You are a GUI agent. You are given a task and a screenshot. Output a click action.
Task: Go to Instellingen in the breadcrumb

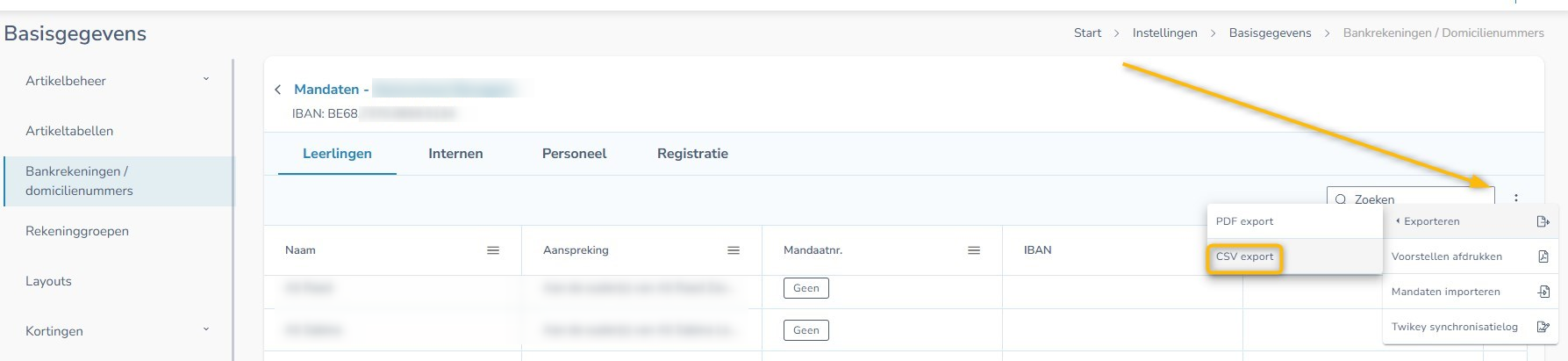tap(1164, 33)
